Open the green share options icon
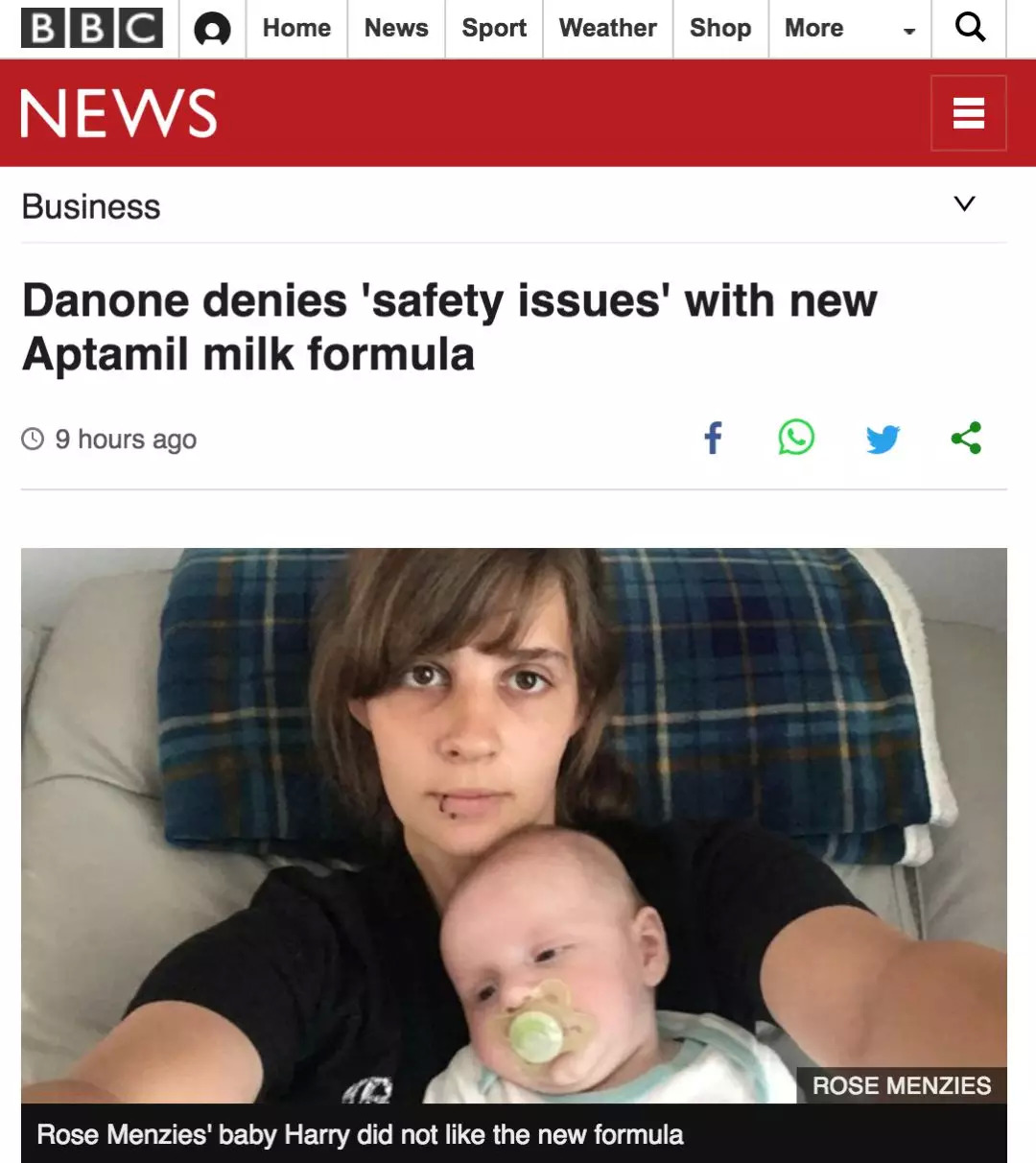This screenshot has width=1036, height=1163. pos(966,438)
